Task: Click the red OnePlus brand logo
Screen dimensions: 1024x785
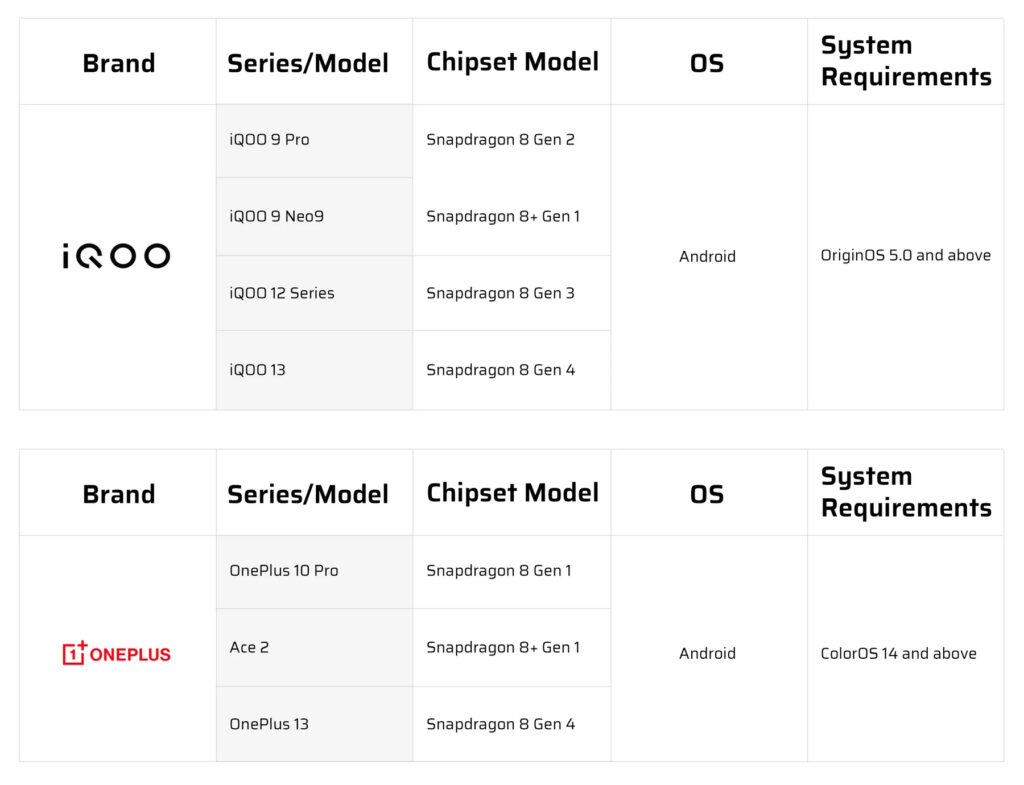Action: click(117, 654)
